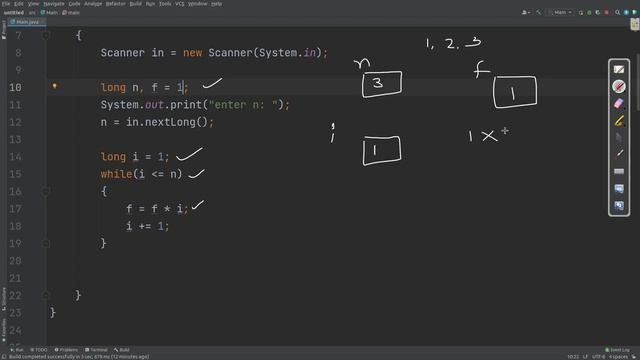Click the intention light bulb on line 10
This screenshot has height=360, width=640.
point(54,86)
